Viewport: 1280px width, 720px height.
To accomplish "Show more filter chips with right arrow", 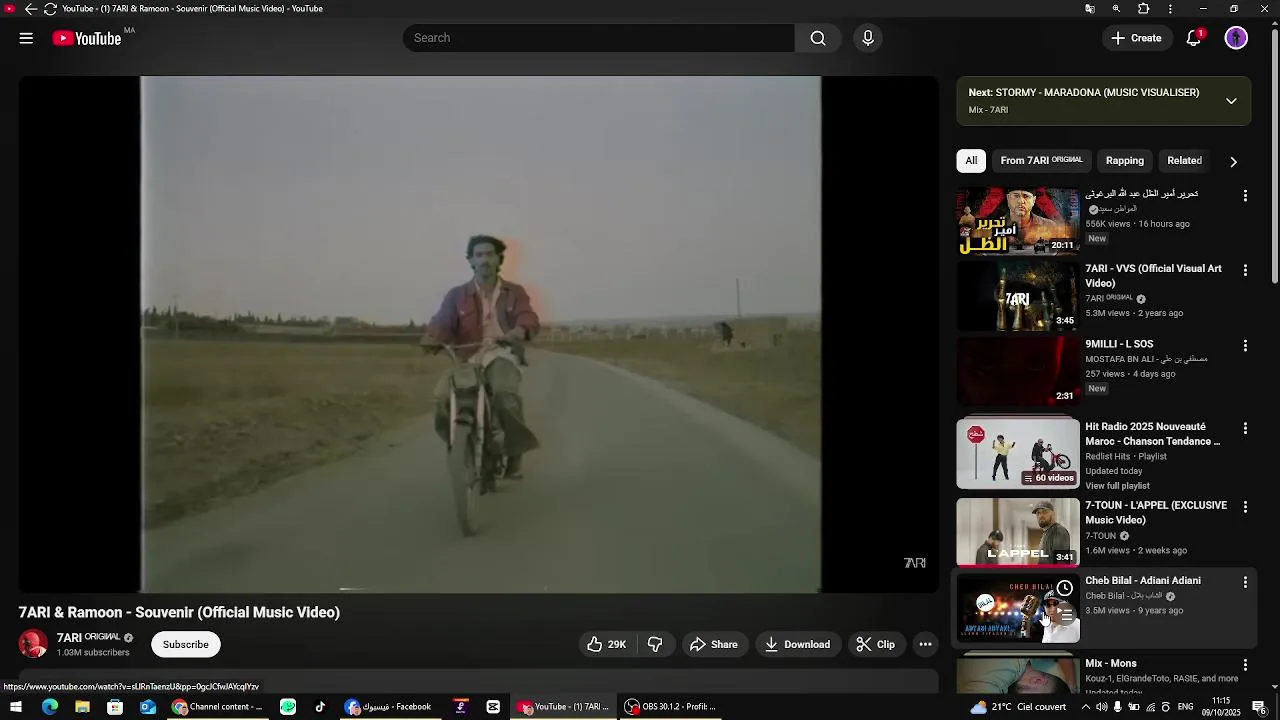I will coord(1233,161).
